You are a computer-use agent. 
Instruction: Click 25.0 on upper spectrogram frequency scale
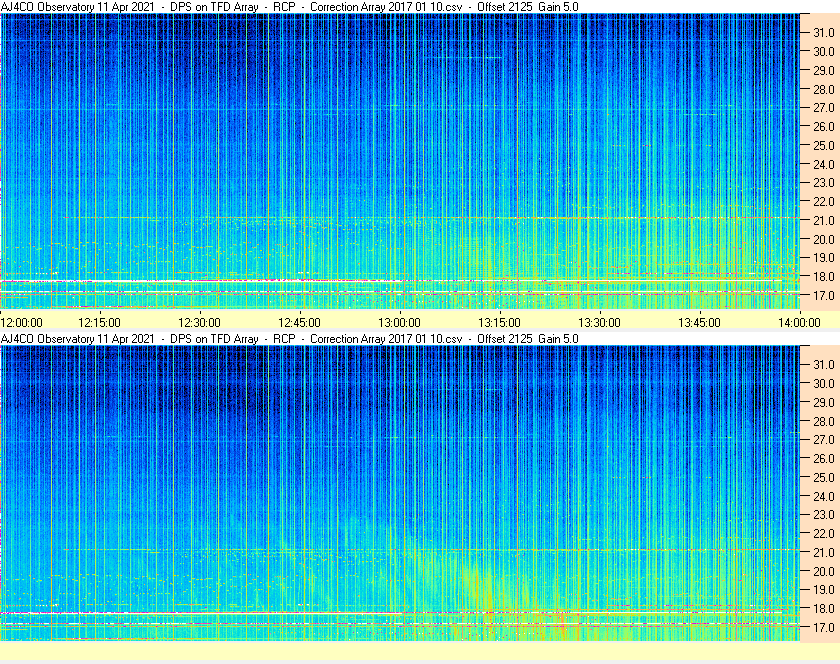tap(824, 145)
